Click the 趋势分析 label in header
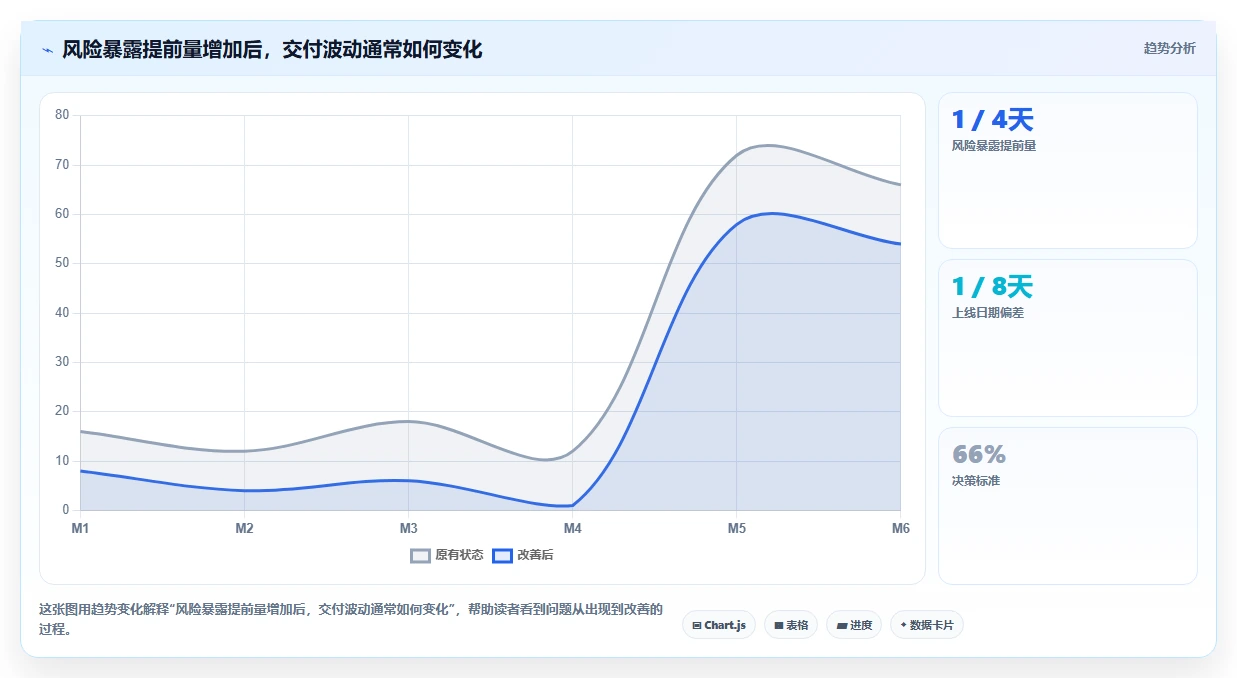Image resolution: width=1237 pixels, height=678 pixels. pos(1169,48)
